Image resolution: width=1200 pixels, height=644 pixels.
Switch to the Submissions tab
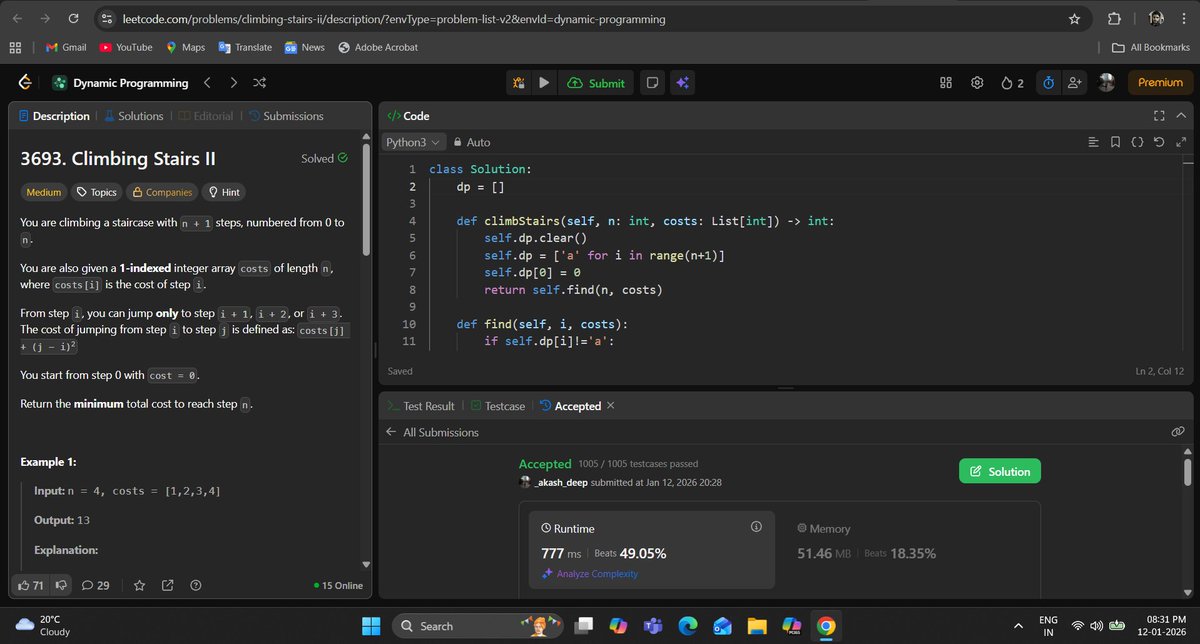(286, 116)
